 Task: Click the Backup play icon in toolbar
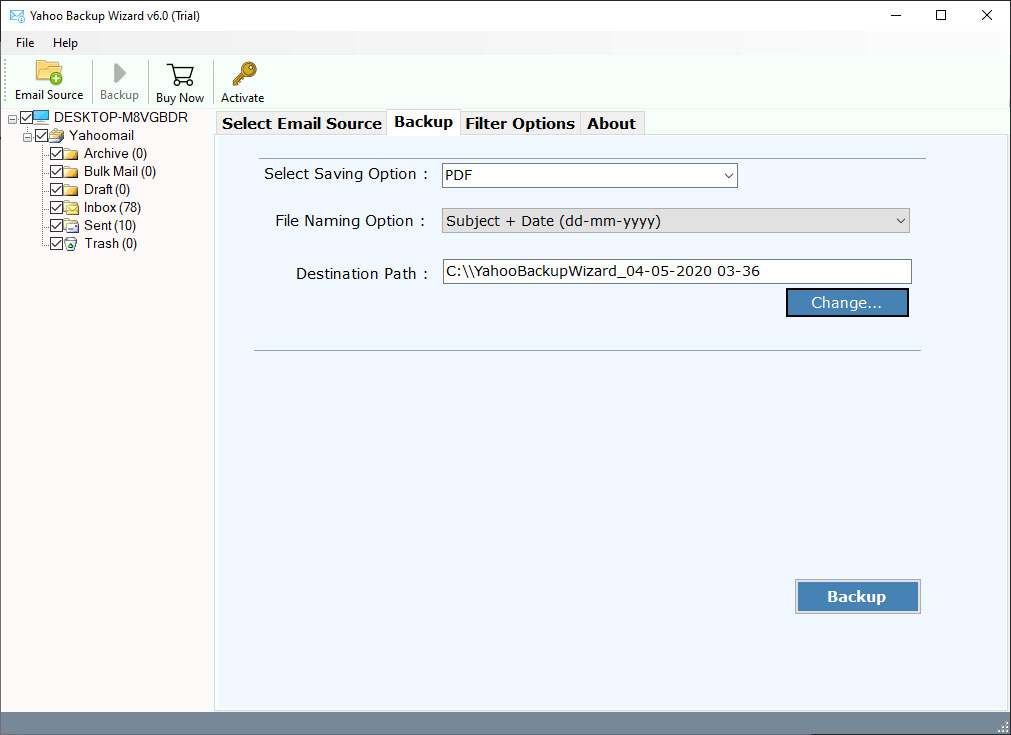(119, 73)
